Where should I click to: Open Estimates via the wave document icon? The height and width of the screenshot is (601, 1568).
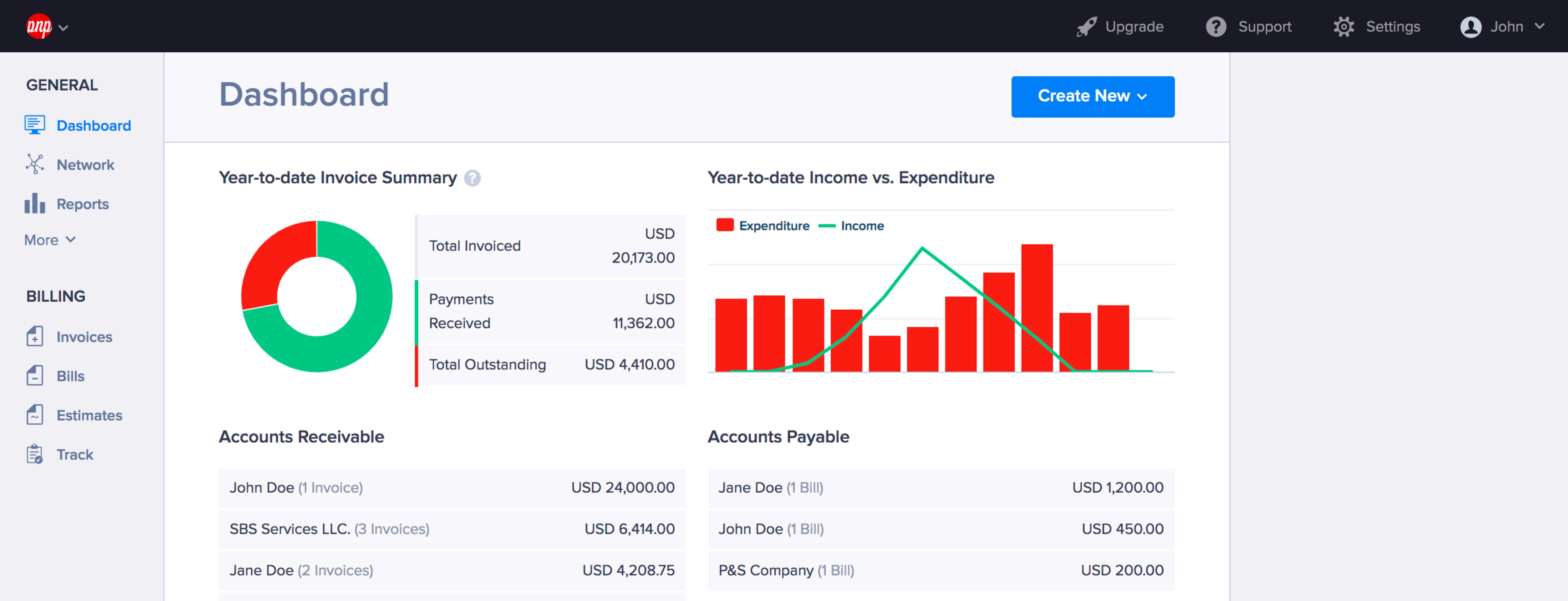[x=35, y=415]
